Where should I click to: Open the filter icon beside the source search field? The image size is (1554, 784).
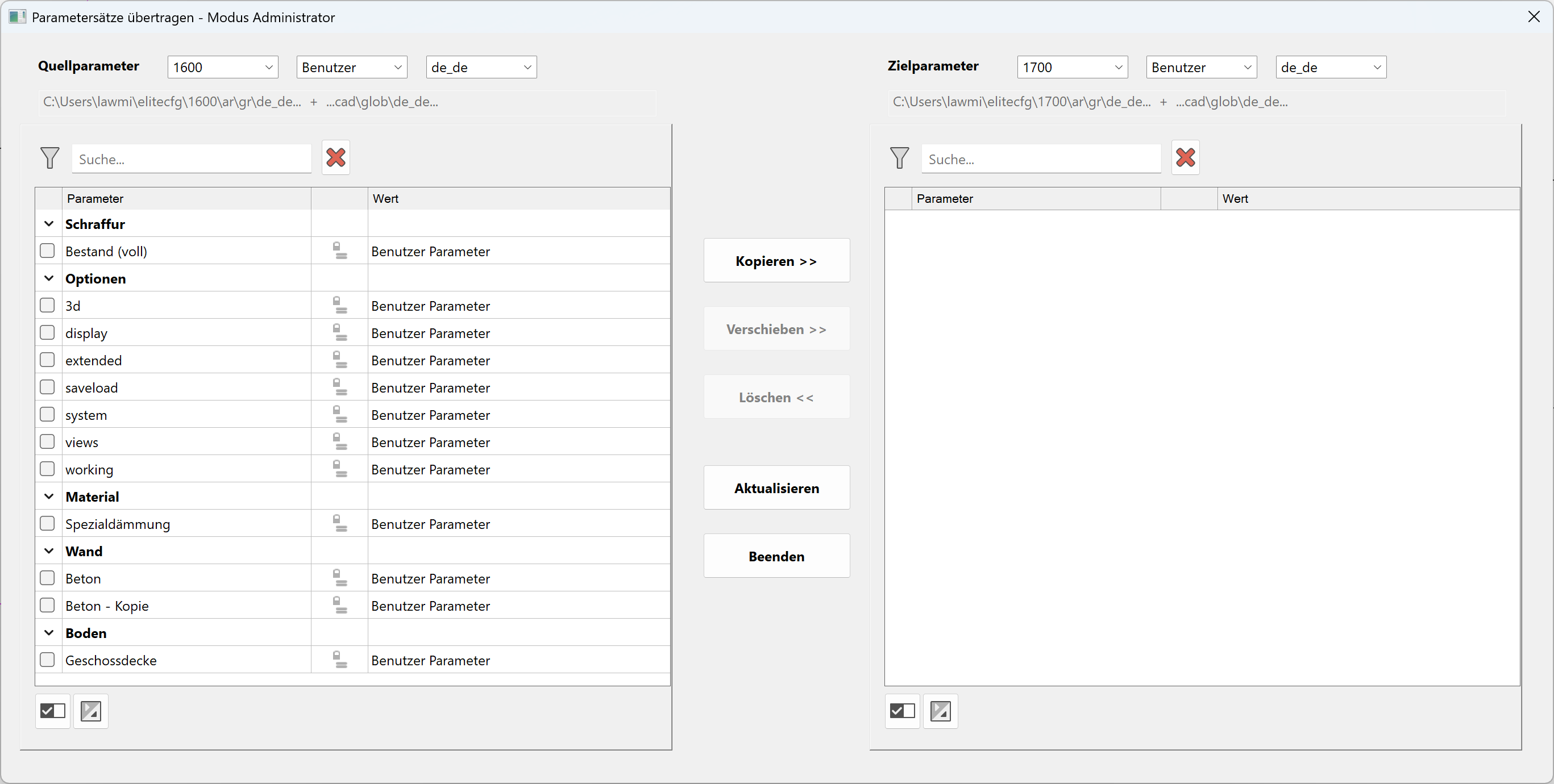click(x=51, y=158)
